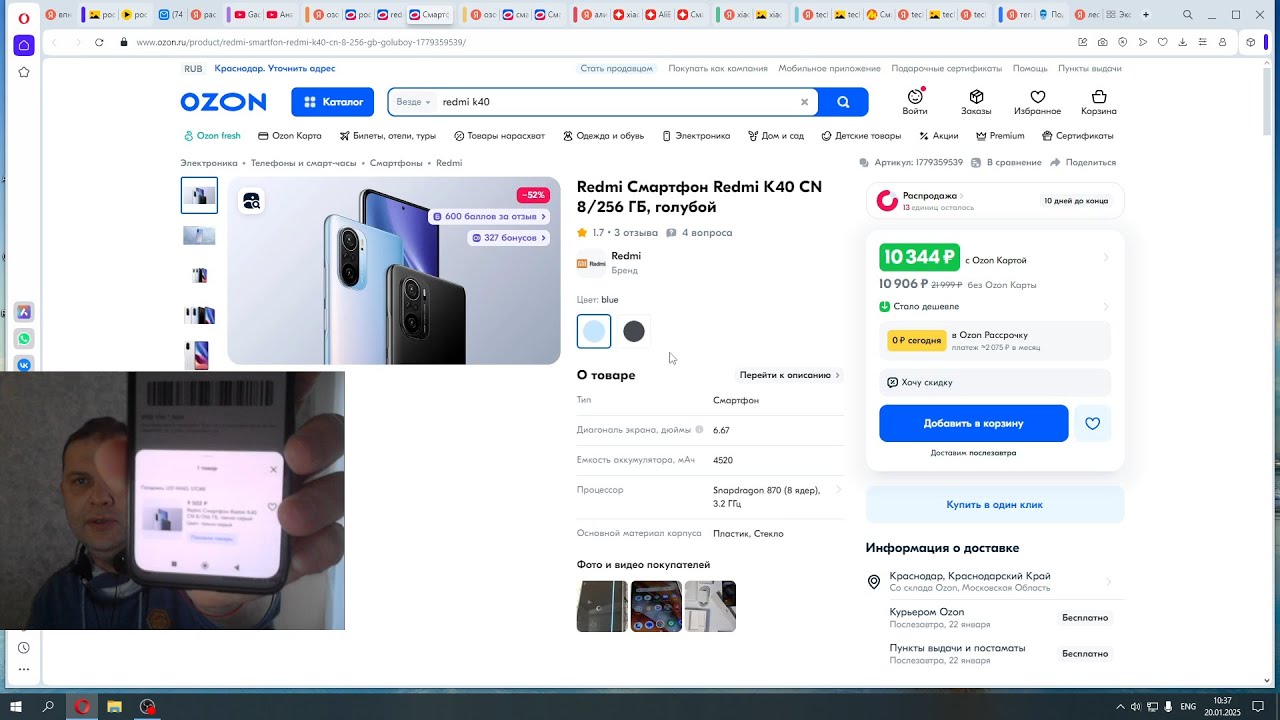1280x720 pixels.
Task: Open Избранное favorites icon
Action: (1037, 102)
